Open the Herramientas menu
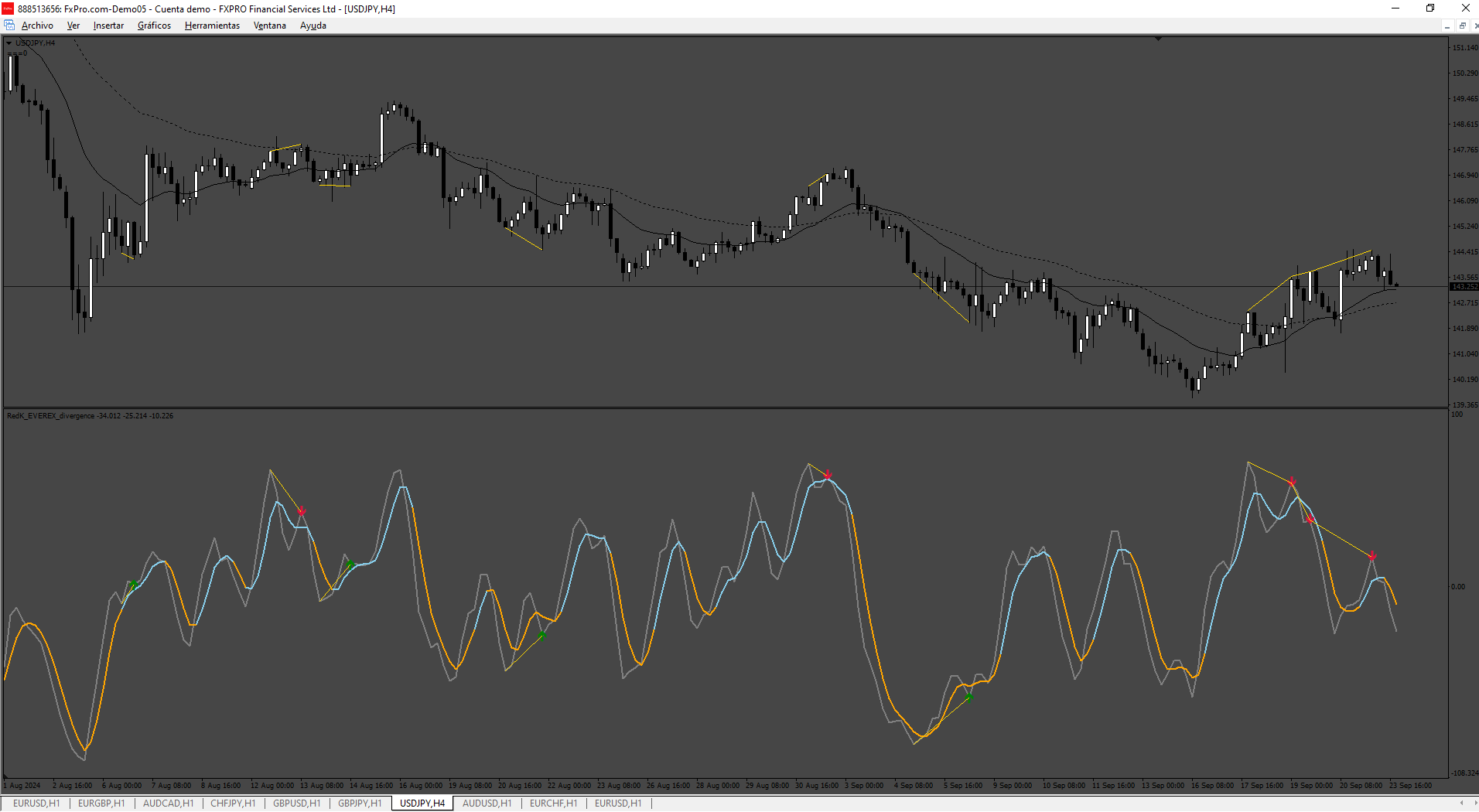 coord(212,26)
